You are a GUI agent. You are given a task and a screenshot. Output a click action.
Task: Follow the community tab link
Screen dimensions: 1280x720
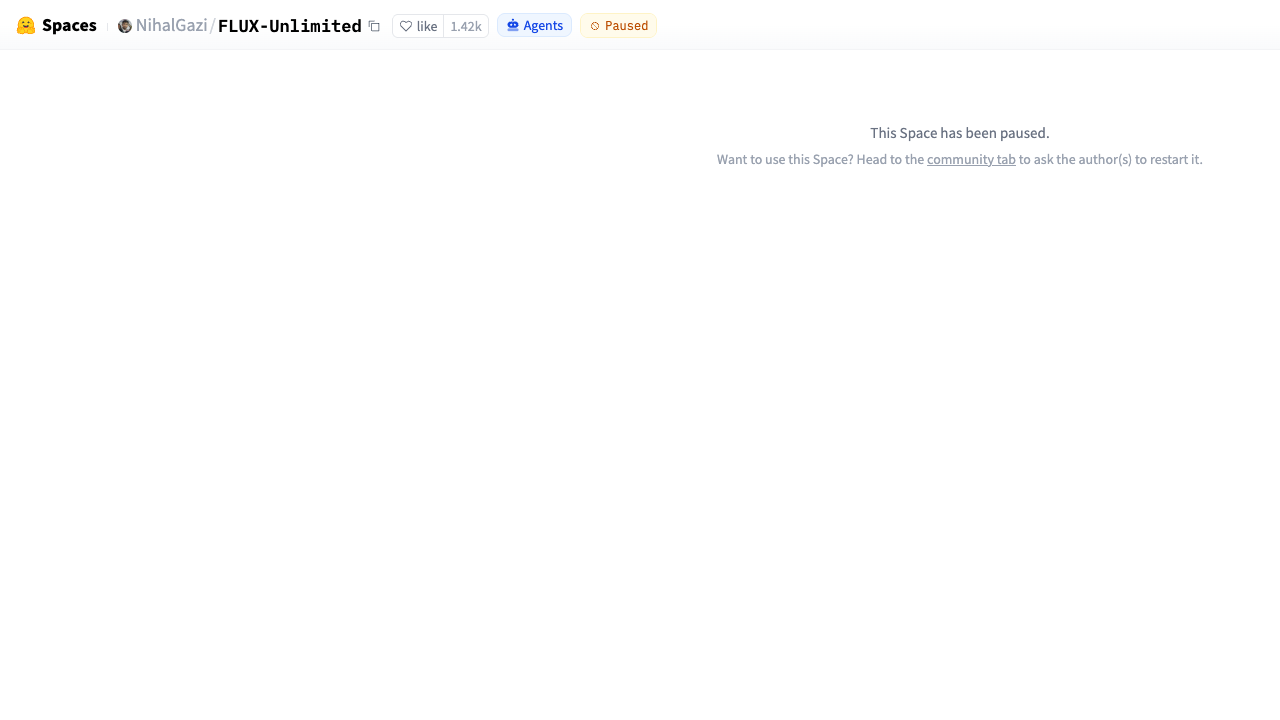(971, 159)
